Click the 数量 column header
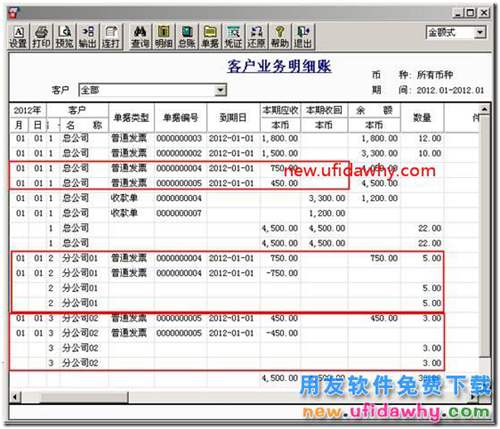Viewport: 500px width, 429px height. [422, 118]
